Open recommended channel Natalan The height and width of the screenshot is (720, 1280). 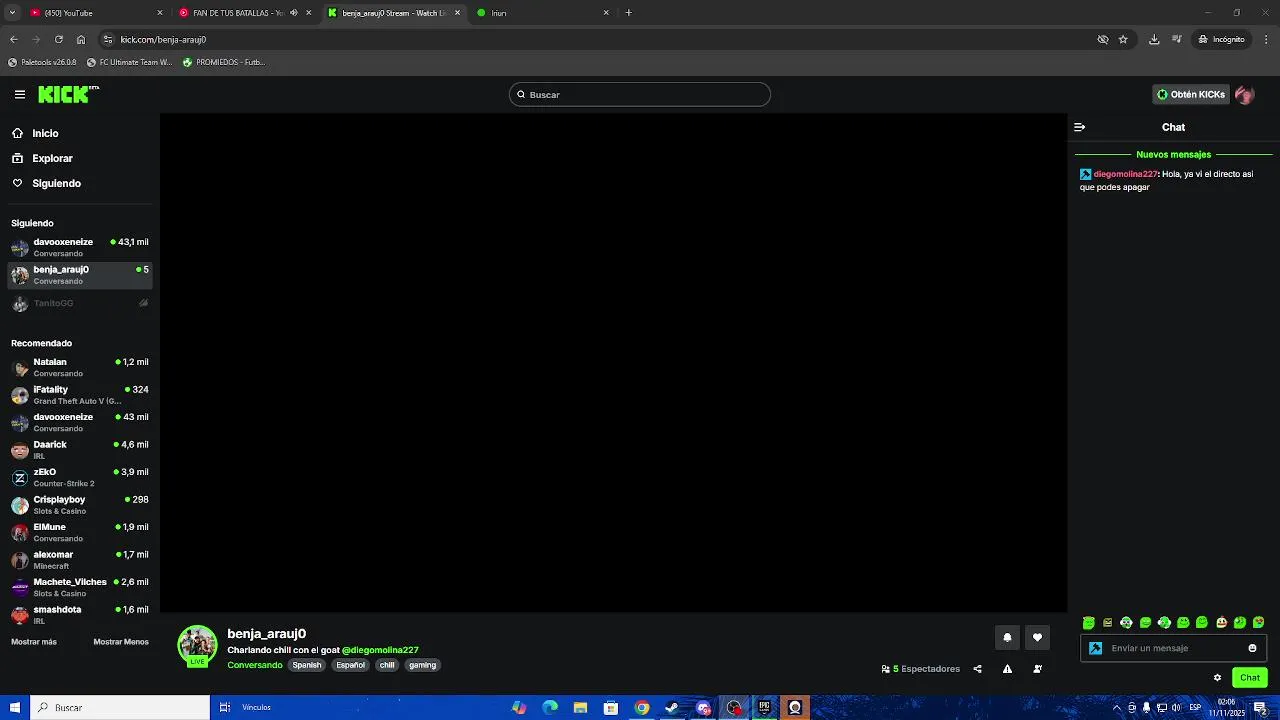tap(80, 367)
